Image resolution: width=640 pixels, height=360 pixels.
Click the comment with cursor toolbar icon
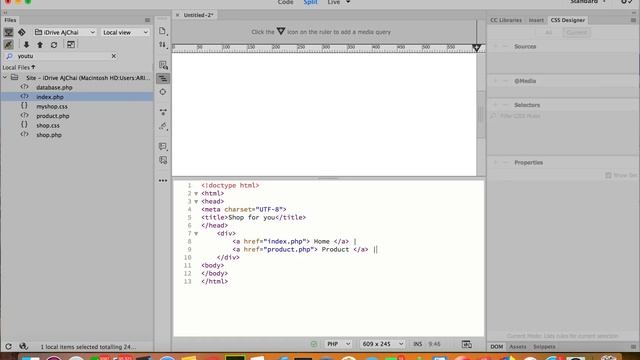(x=163, y=160)
